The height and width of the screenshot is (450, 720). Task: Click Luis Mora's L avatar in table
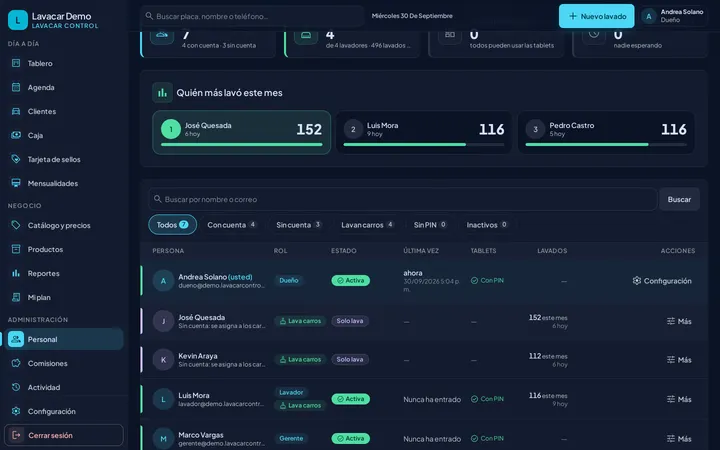click(163, 399)
